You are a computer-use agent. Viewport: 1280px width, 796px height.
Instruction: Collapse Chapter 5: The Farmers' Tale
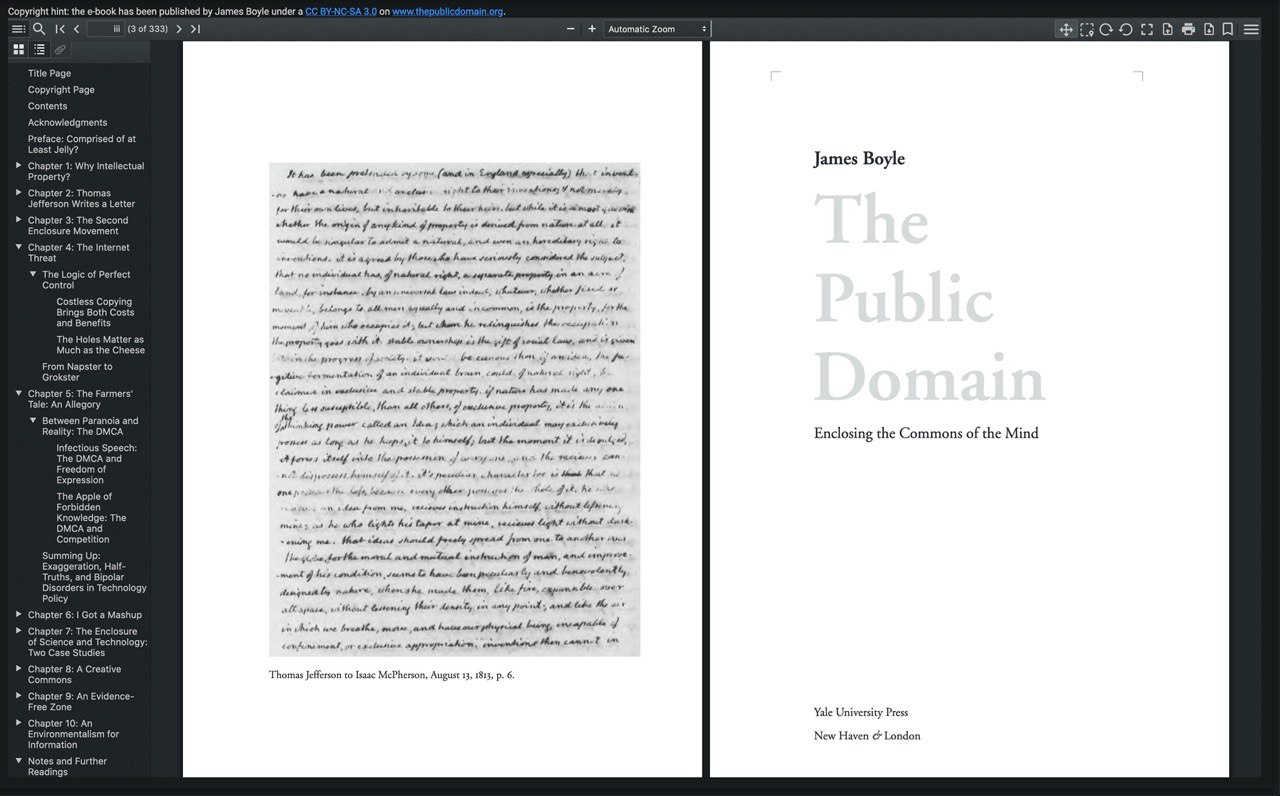[19, 393]
